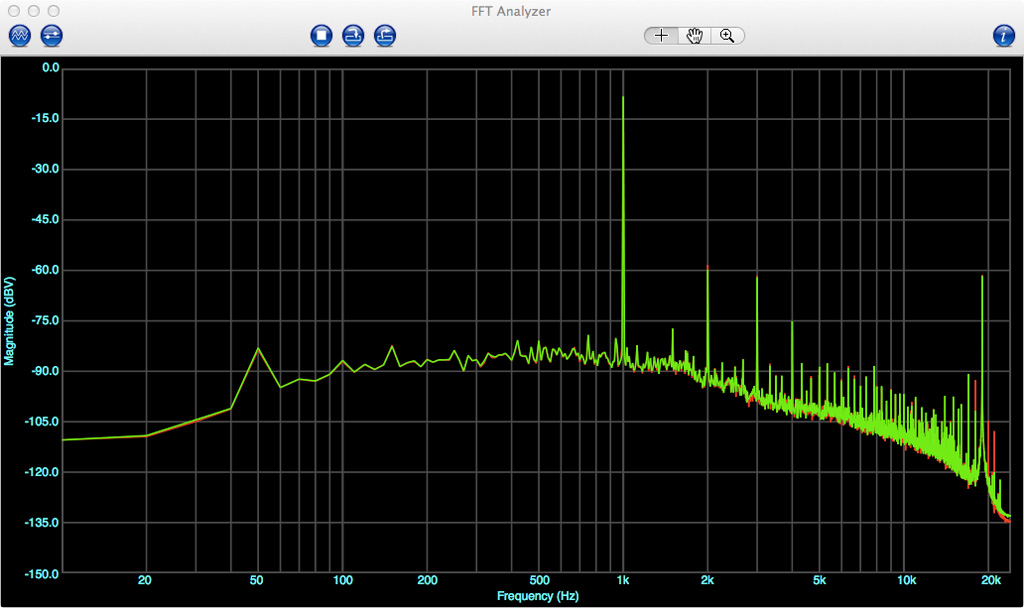Open the blue info inspector button

coord(1004,36)
